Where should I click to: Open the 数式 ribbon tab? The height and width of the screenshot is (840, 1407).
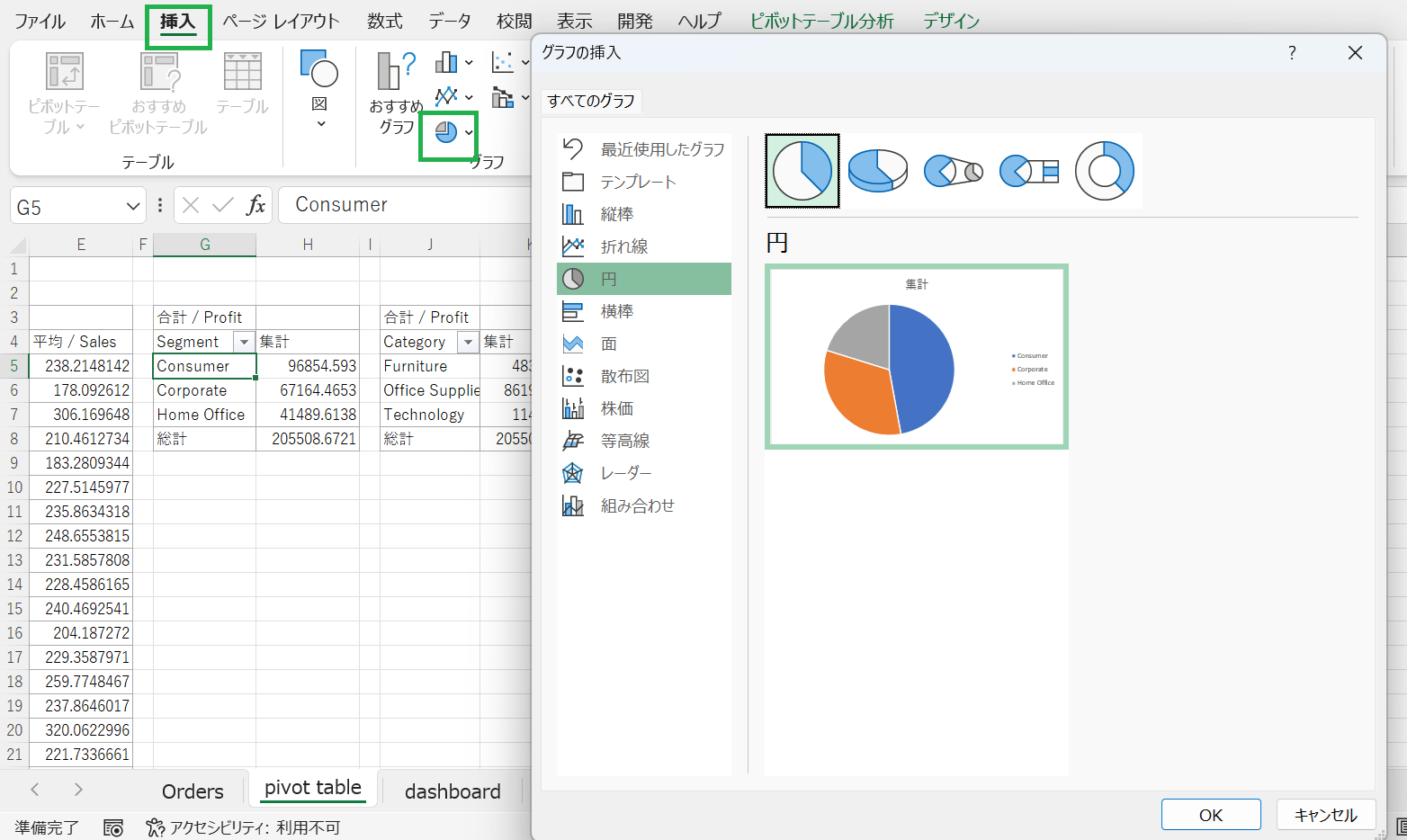click(385, 21)
